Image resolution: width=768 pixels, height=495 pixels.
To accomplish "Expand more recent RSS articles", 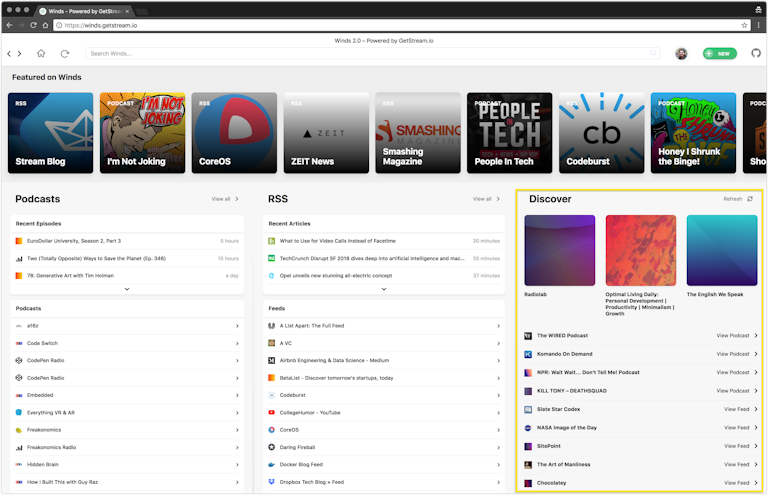I will (x=384, y=289).
